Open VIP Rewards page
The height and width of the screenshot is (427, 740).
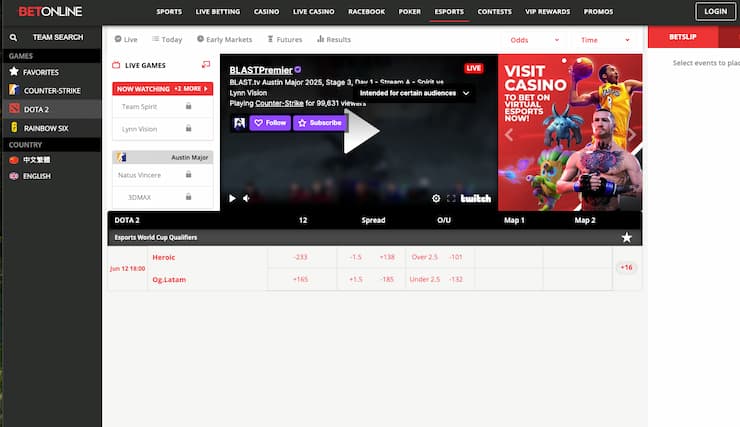(547, 12)
